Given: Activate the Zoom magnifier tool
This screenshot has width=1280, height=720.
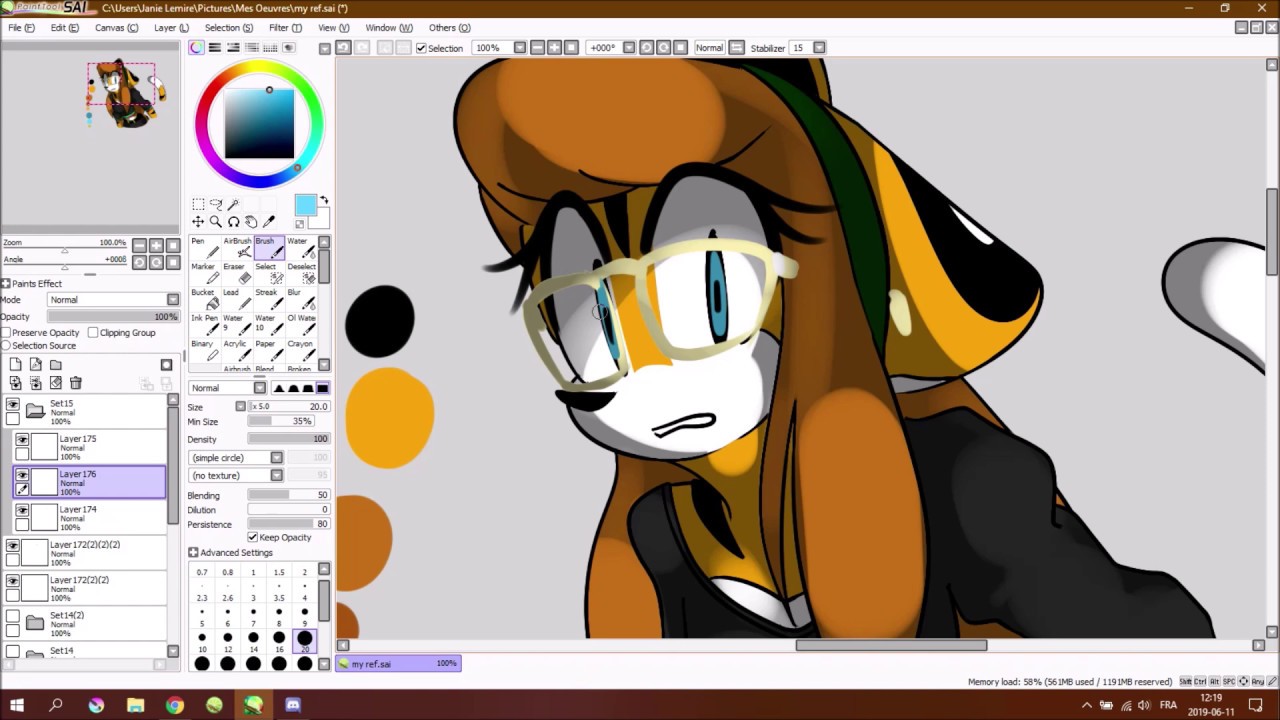Looking at the screenshot, I should [215, 222].
